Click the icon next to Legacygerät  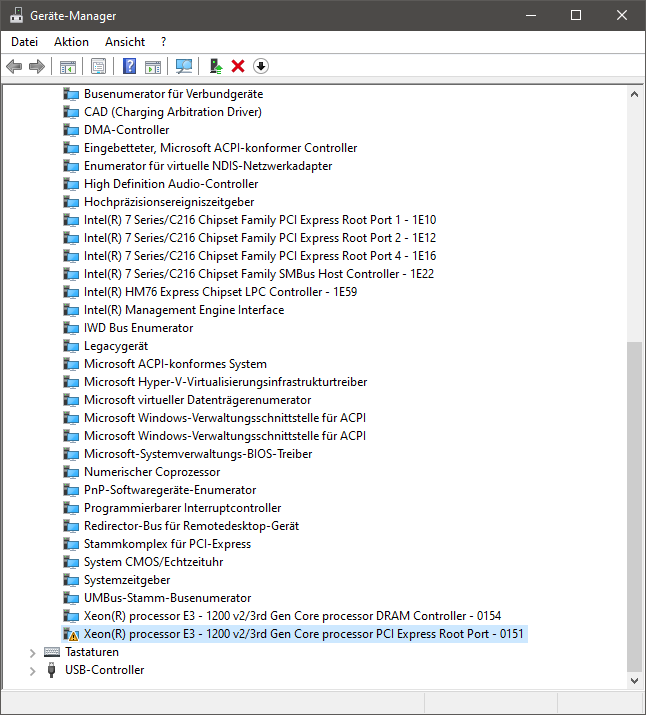[71, 346]
